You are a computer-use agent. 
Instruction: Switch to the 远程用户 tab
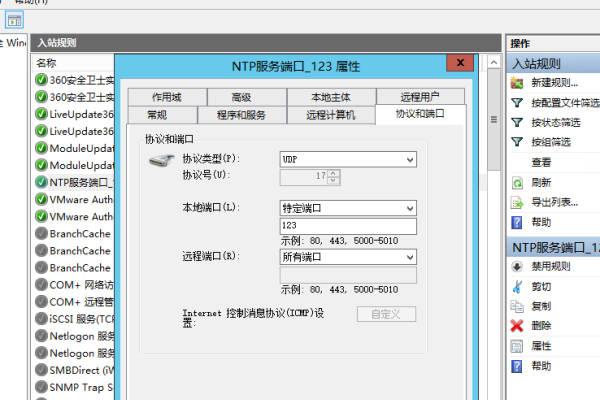(420, 97)
